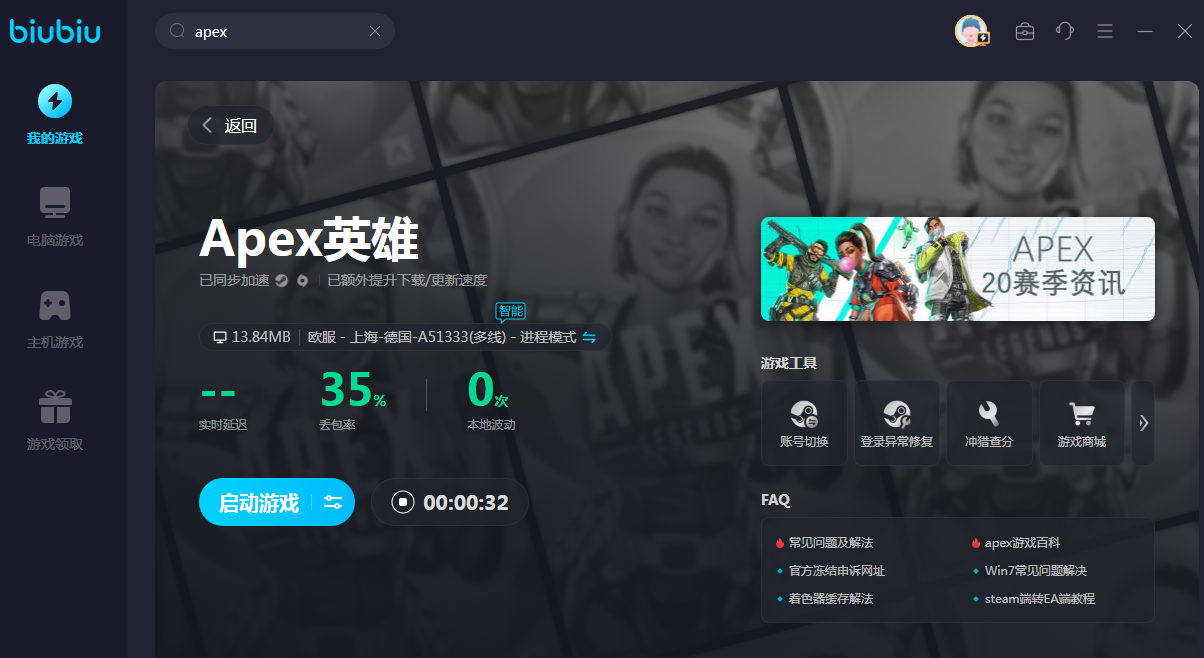
Task: Switch server node via swap arrows
Action: 589,337
